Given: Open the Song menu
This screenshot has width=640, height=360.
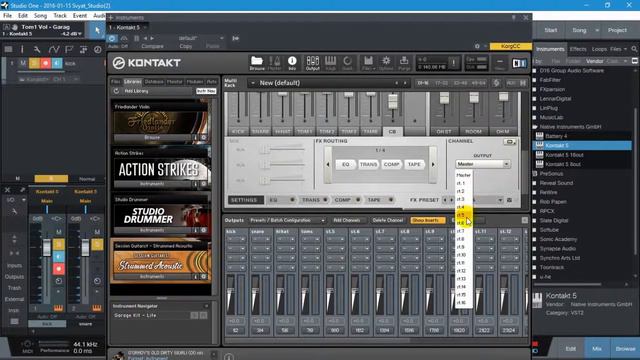Looking at the screenshot, I should click(40, 16).
